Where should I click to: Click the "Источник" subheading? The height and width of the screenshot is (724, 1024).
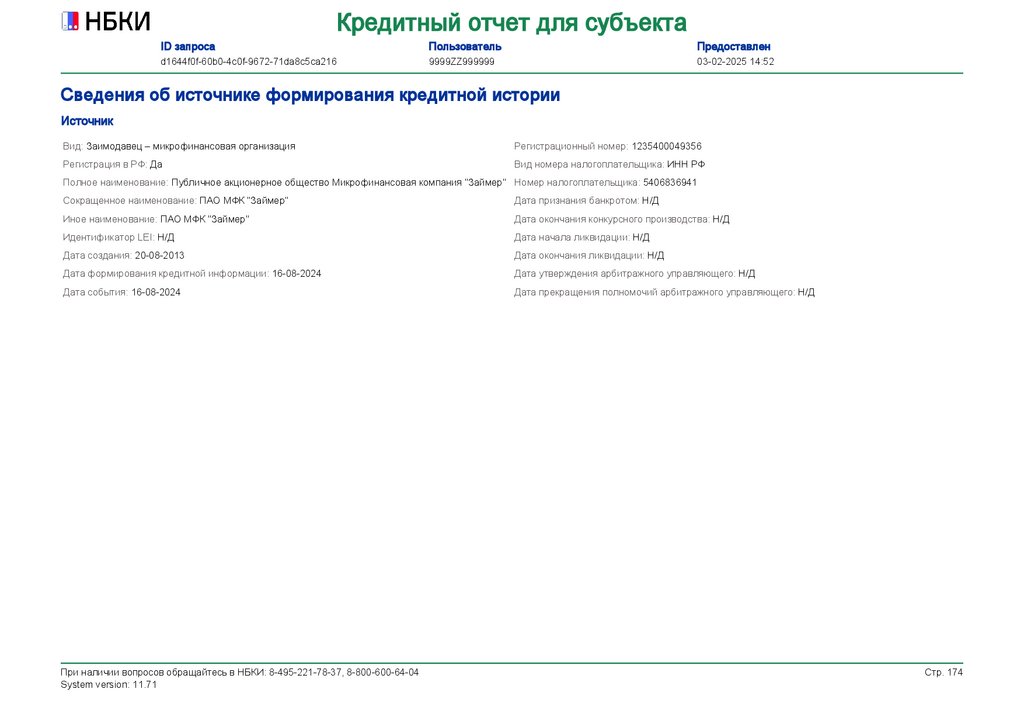(87, 121)
